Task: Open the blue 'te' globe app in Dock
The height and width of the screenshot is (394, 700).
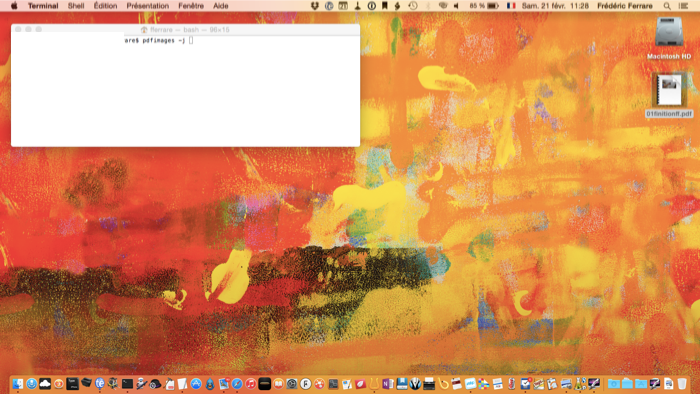Action: pyautogui.click(x=100, y=384)
